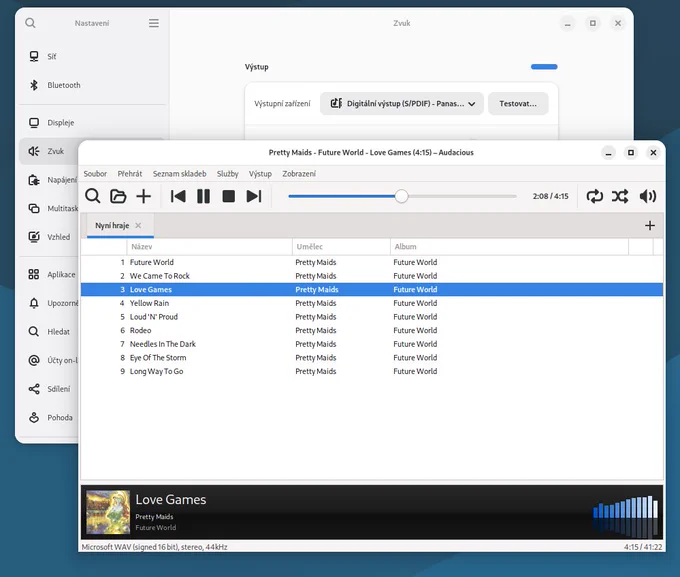Viewport: 680px width, 577px height.
Task: Open search in the Settings window
Action: coord(30,23)
